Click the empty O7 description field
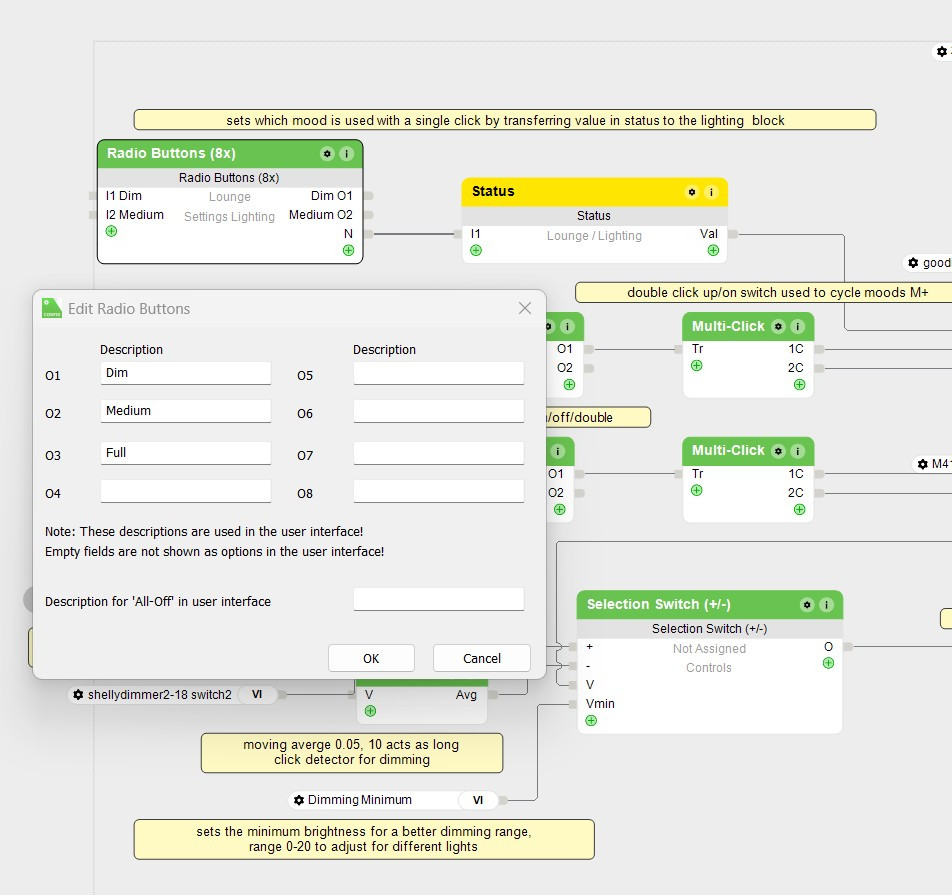This screenshot has height=895, width=952. [x=439, y=453]
